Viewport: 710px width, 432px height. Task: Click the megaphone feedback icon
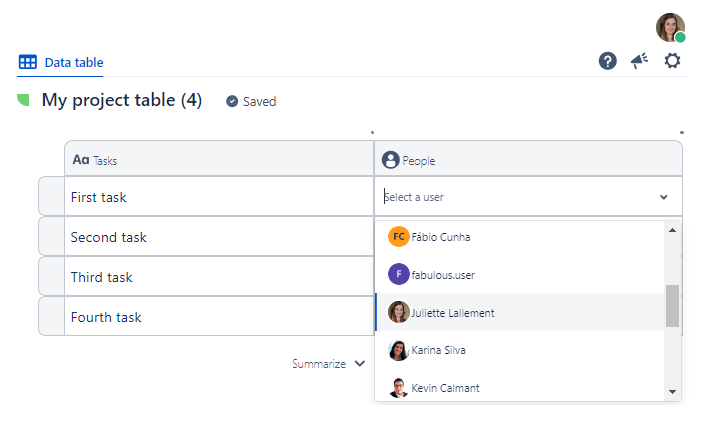639,61
